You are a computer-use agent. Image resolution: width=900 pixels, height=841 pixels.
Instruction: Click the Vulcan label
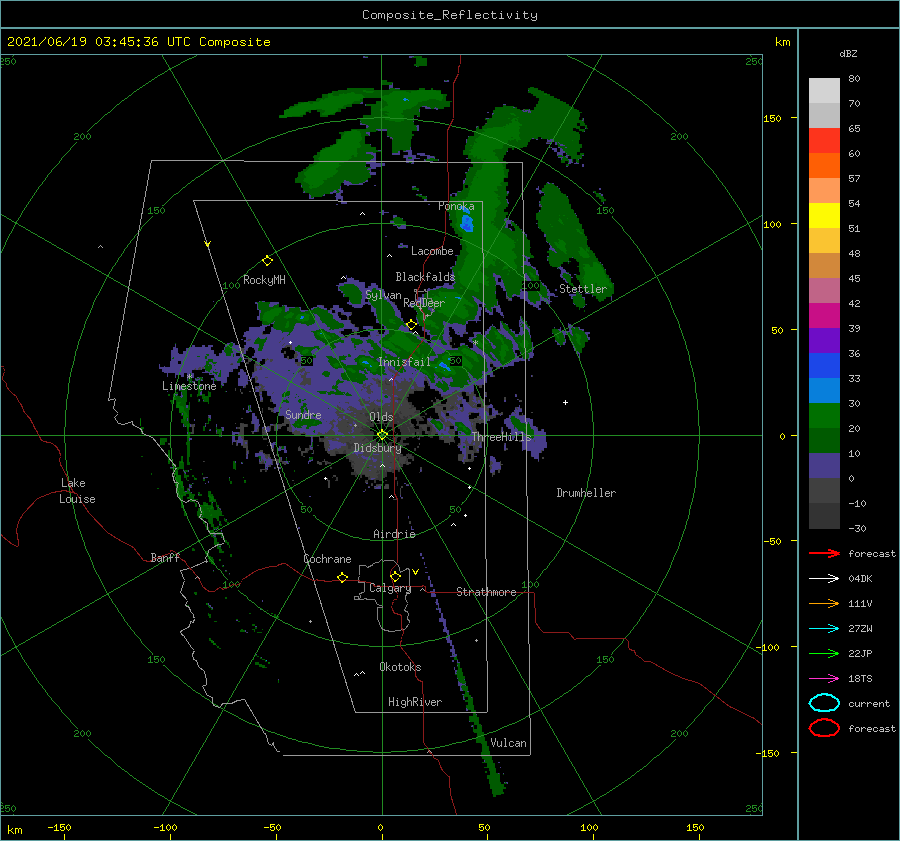coord(508,743)
